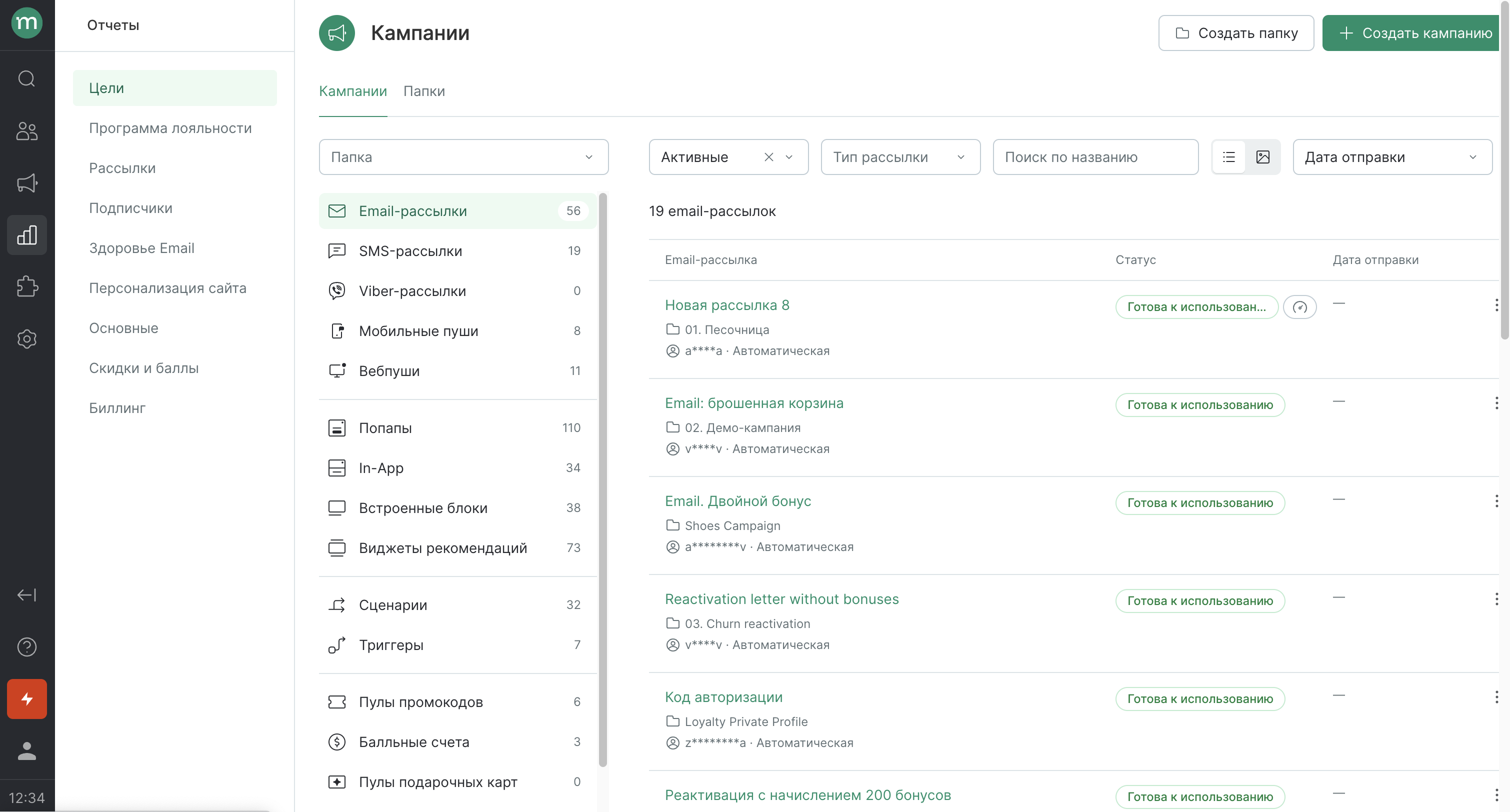The image size is (1510, 812).
Task: Select Мобильные пуши category
Action: (x=457, y=330)
